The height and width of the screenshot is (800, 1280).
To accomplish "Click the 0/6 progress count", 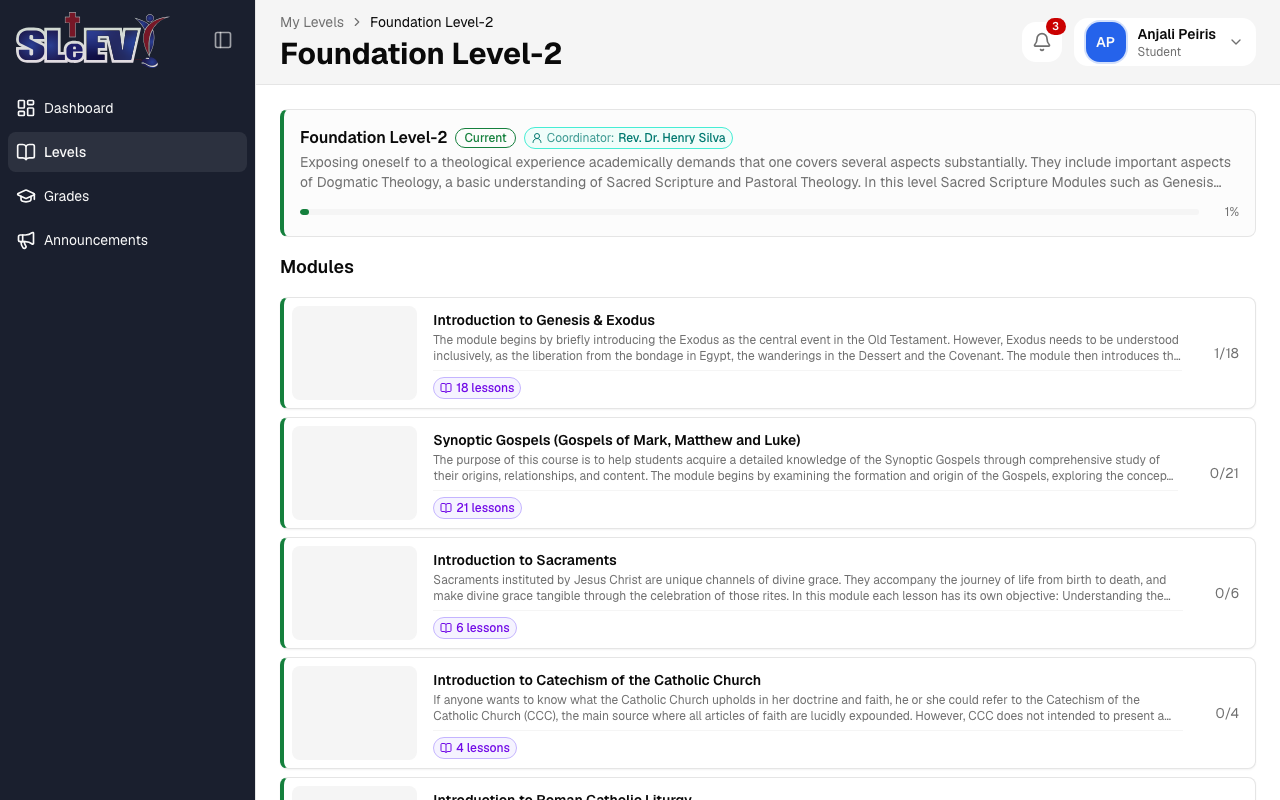I will (1227, 593).
